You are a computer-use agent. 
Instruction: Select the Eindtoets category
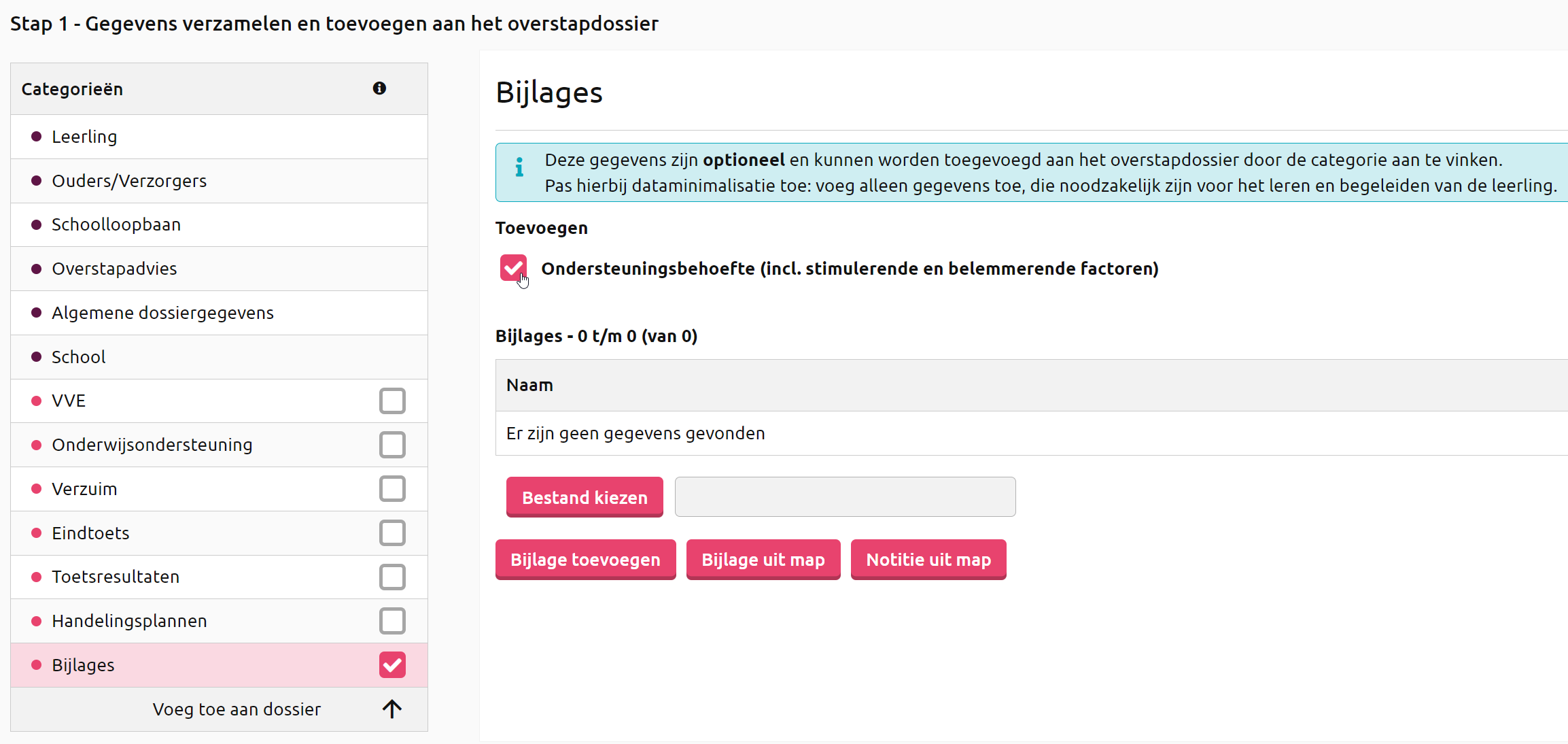(391, 533)
